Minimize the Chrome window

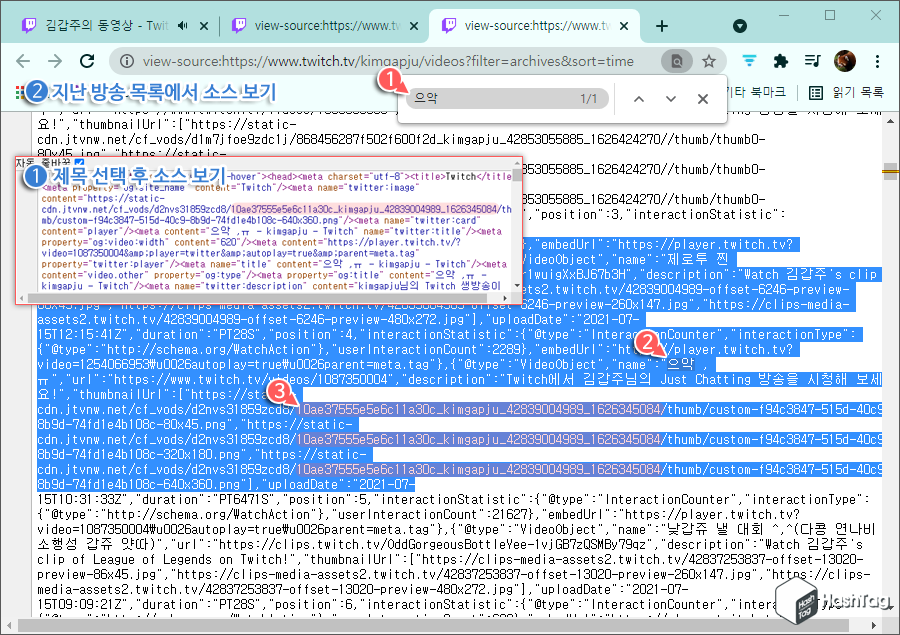783,16
